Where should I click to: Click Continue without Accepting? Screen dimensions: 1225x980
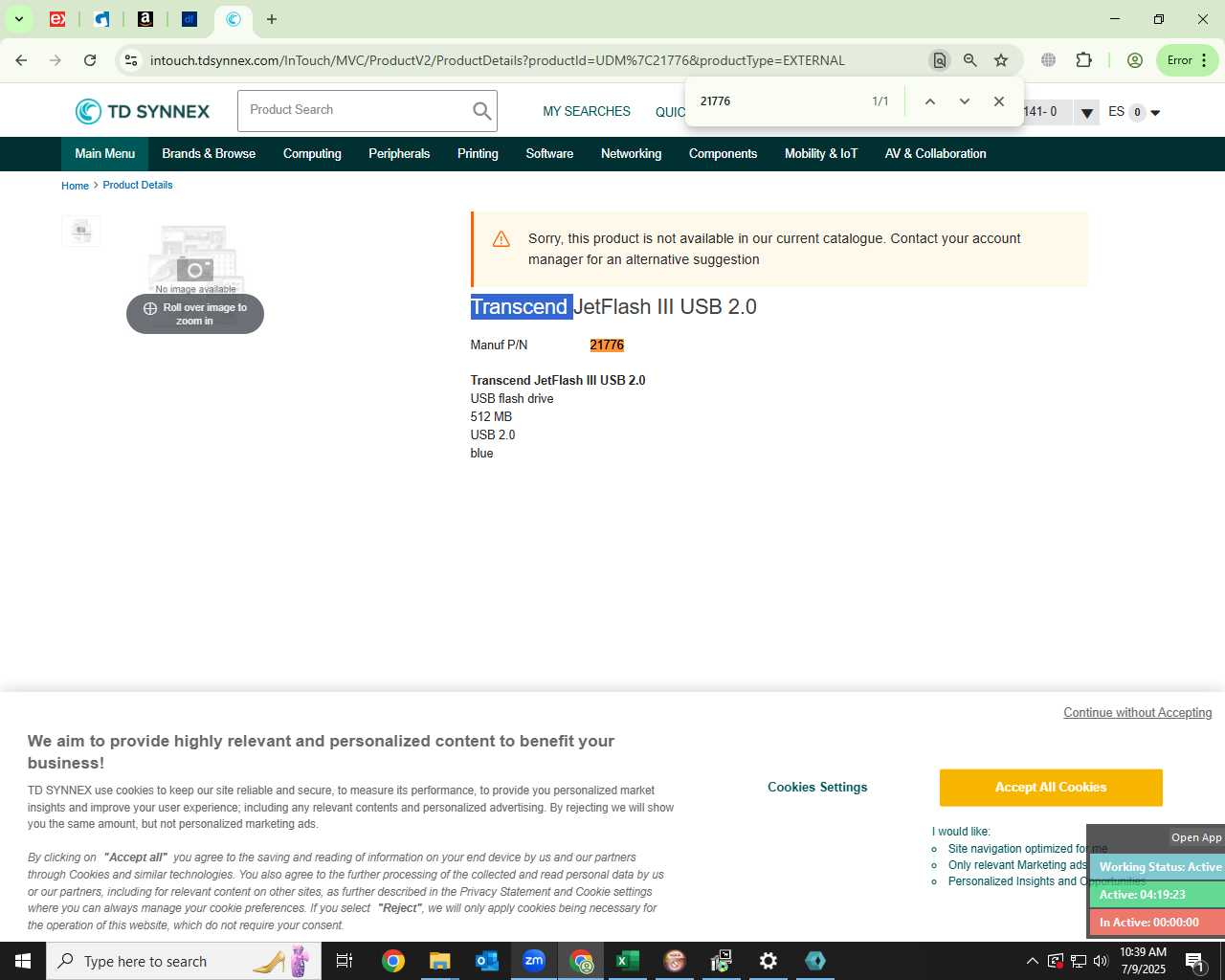point(1138,713)
